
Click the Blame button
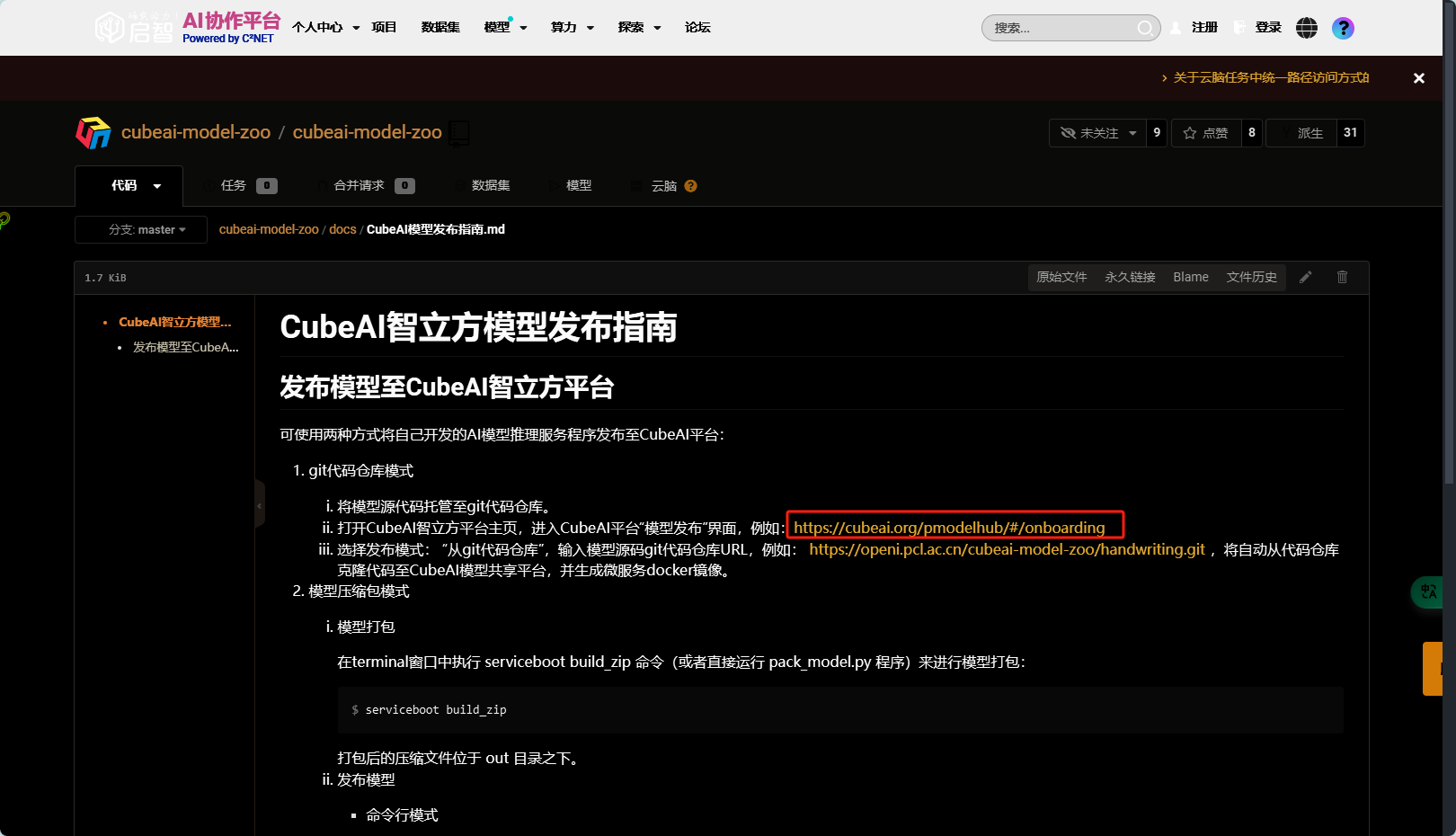(1191, 277)
